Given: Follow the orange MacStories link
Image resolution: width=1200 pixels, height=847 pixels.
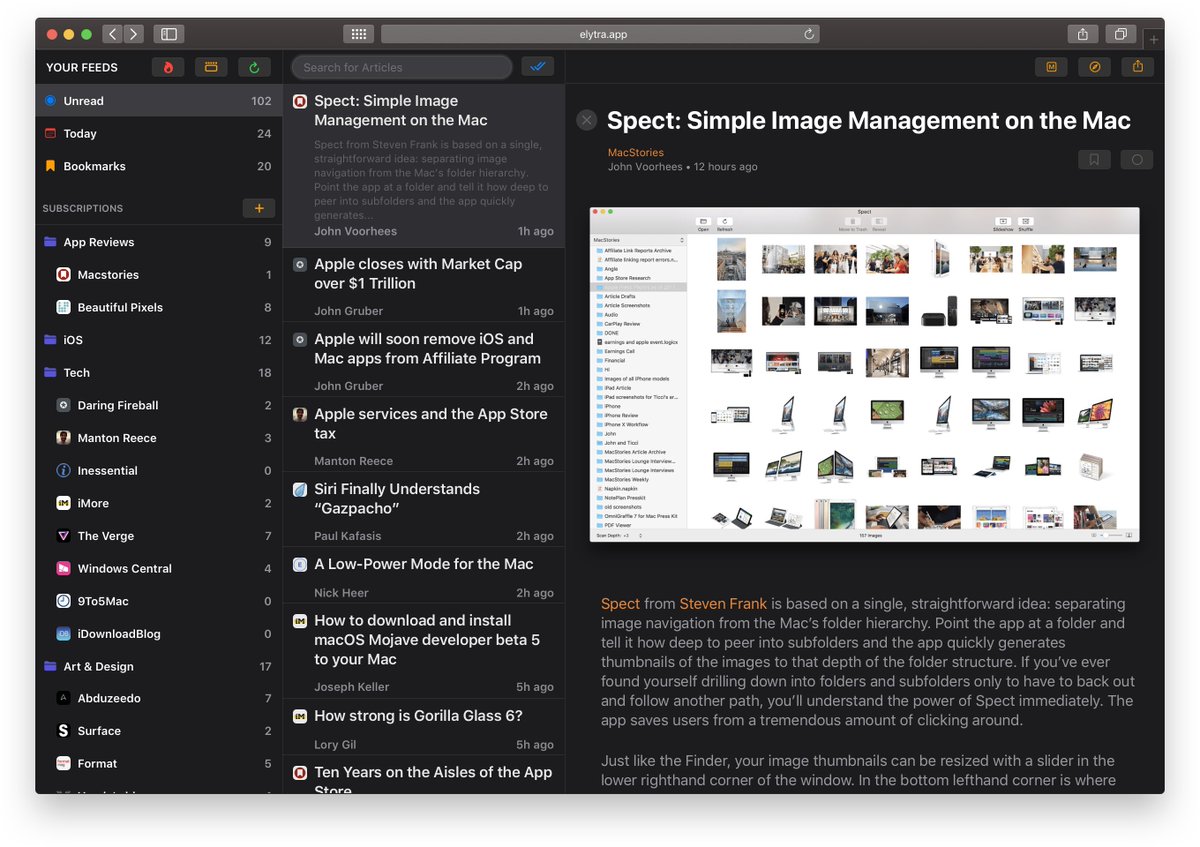Looking at the screenshot, I should 635,153.
